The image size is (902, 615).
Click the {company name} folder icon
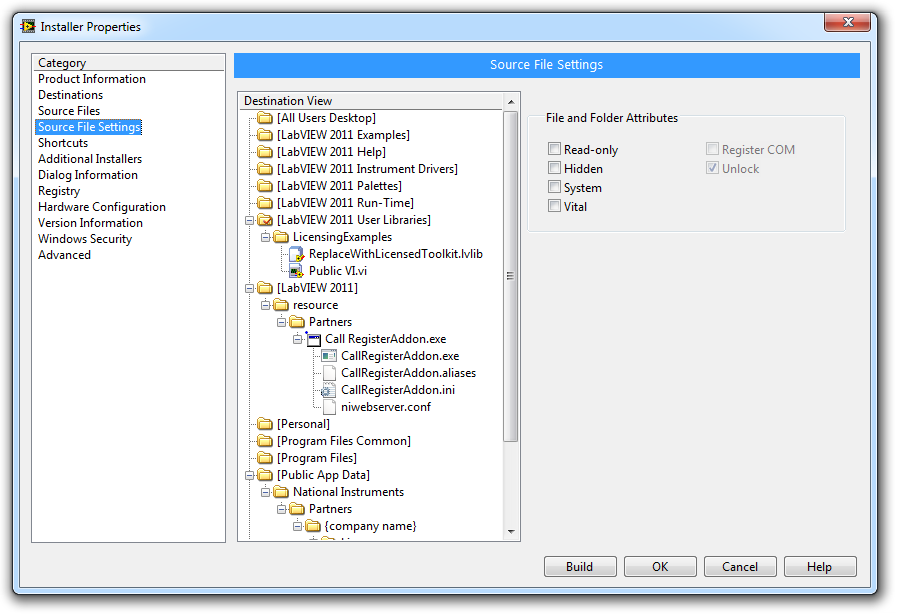pos(313,526)
